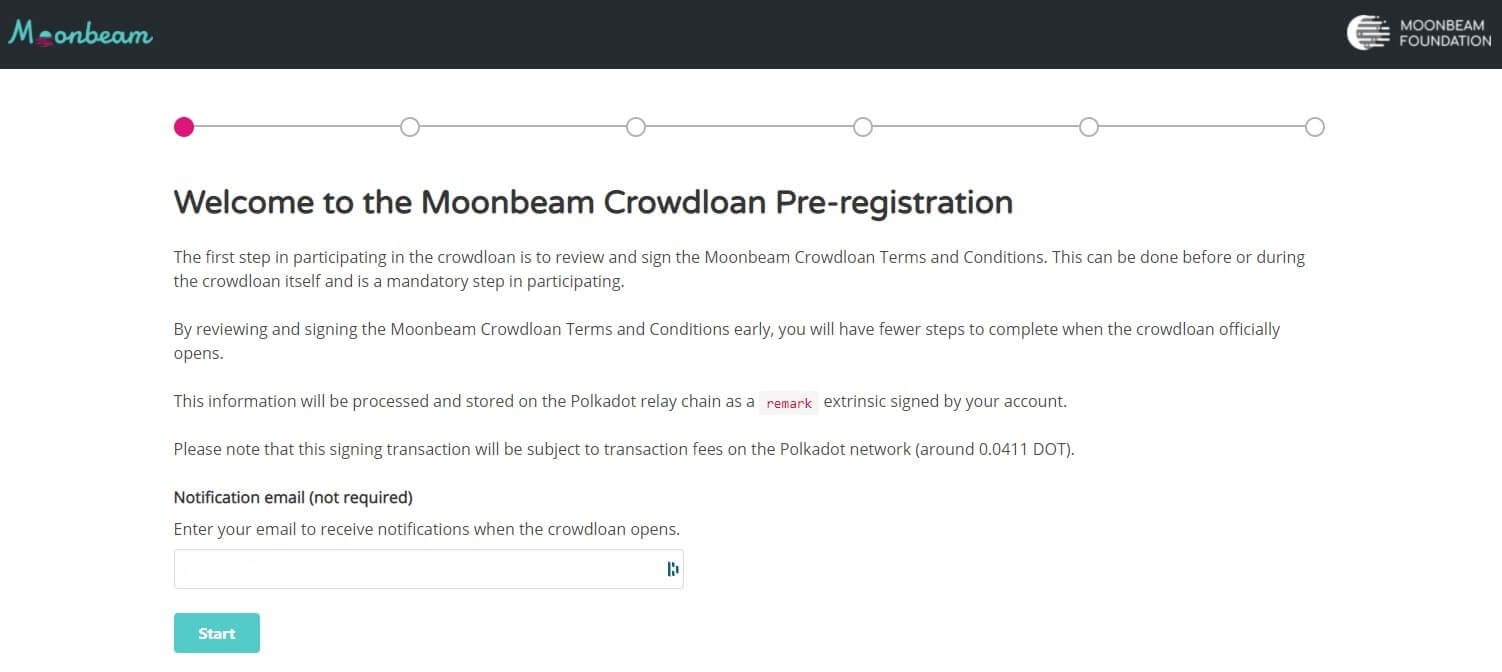Select the second step circle in the progress tracker

410,127
